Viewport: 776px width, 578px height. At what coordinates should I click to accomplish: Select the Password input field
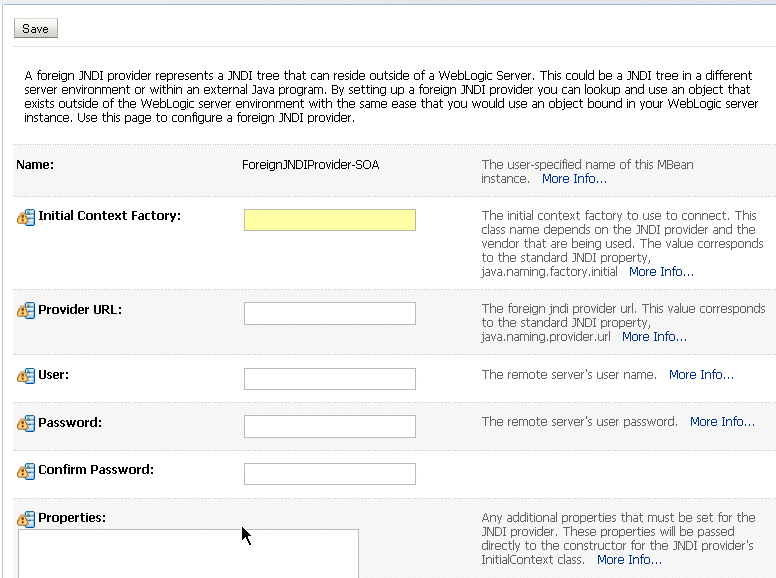tap(330, 426)
